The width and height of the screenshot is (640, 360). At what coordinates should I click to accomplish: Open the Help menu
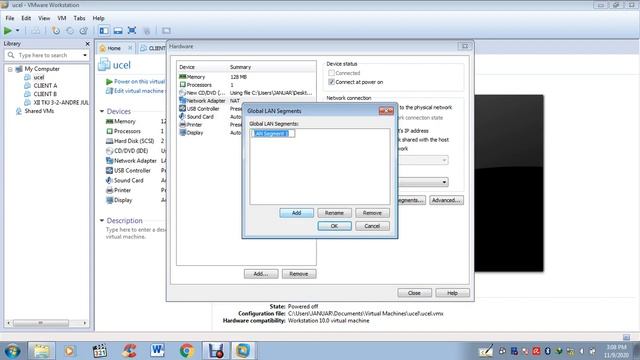[98, 18]
